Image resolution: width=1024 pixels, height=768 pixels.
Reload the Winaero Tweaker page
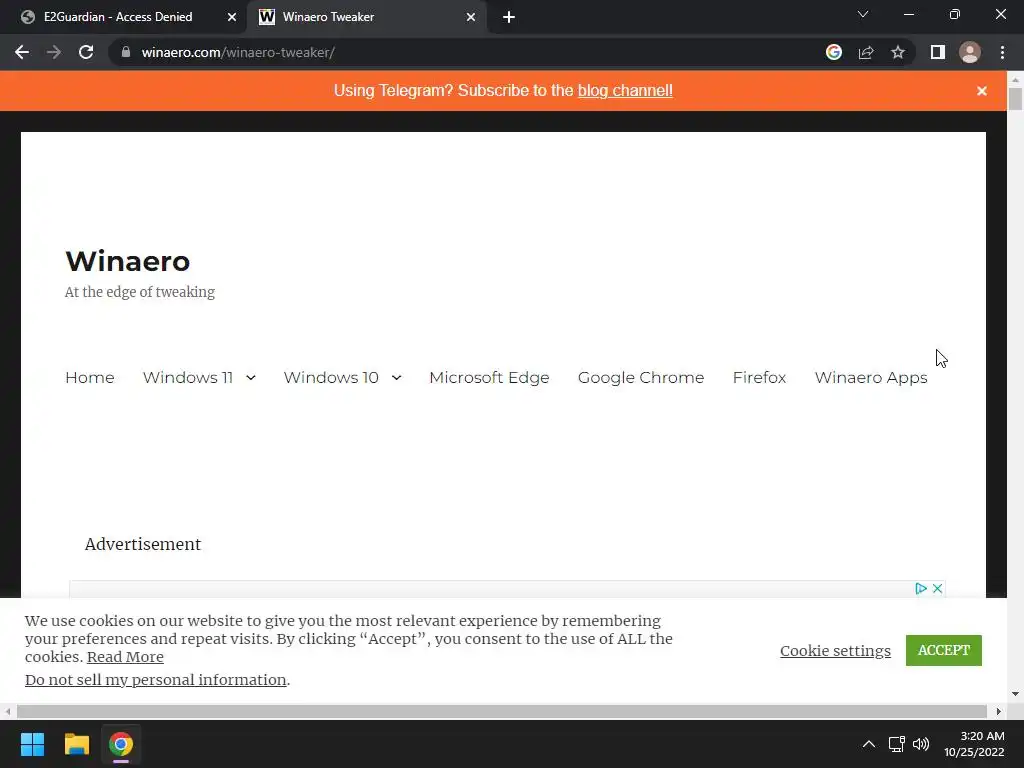coord(86,52)
